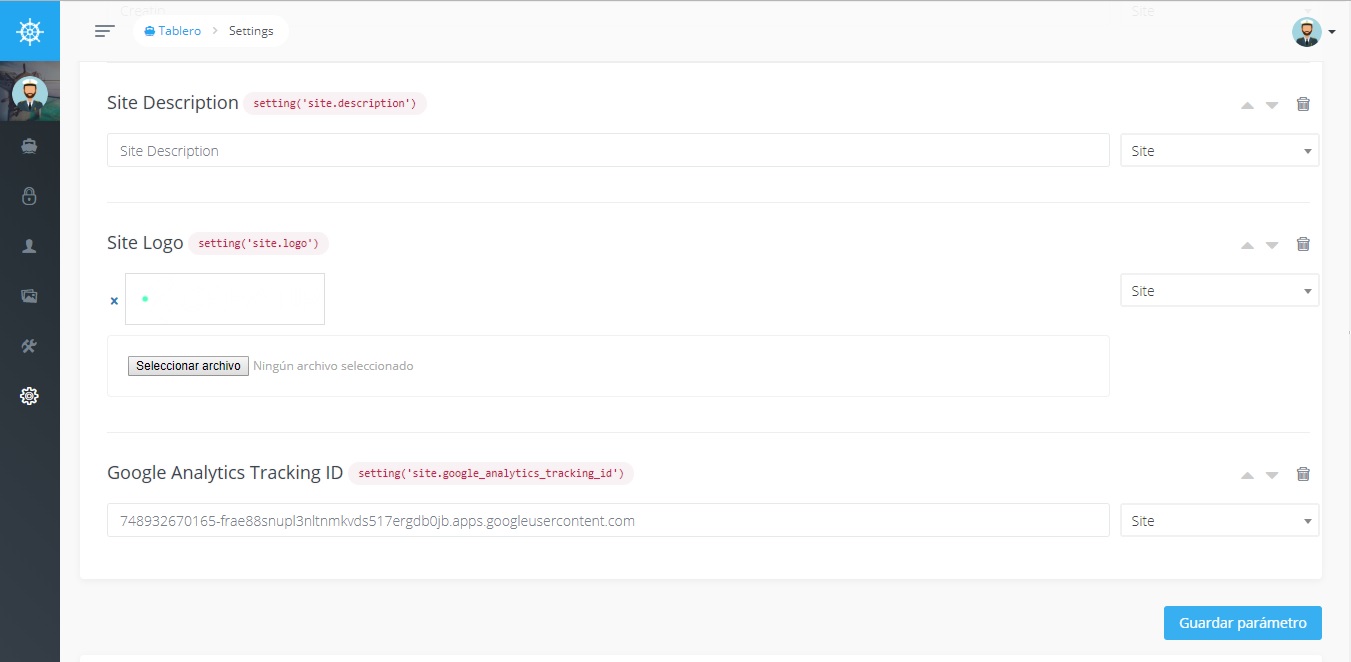1351x662 pixels.
Task: Move Google Analytics setting down with arrow
Action: [x=1272, y=474]
